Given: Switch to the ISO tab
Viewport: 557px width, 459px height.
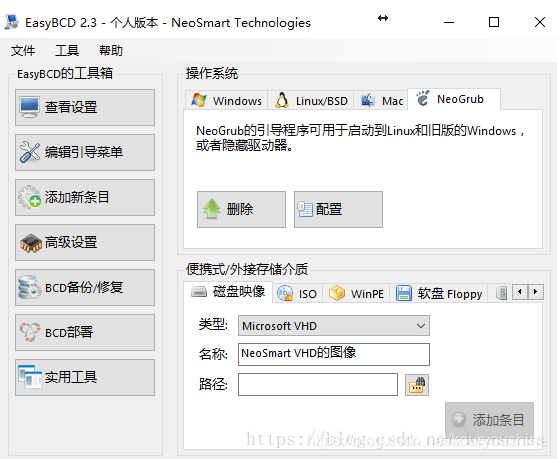Looking at the screenshot, I should click(298, 293).
